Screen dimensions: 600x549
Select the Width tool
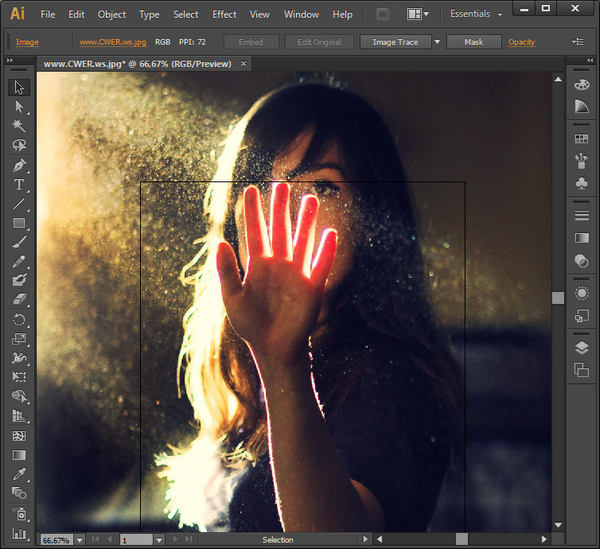pyautogui.click(x=19, y=358)
